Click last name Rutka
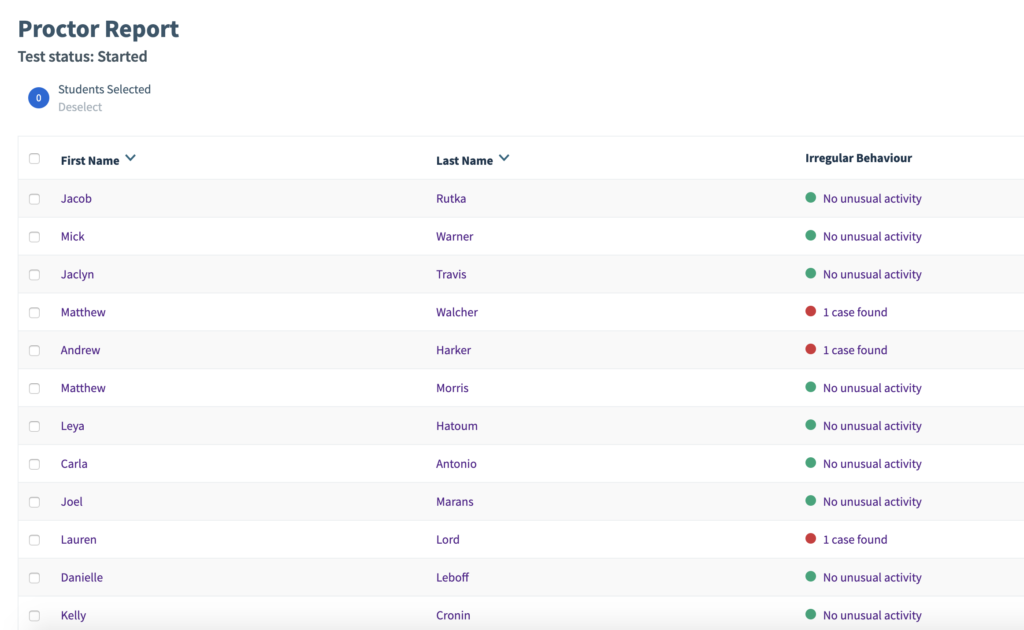1024x630 pixels. click(x=451, y=198)
